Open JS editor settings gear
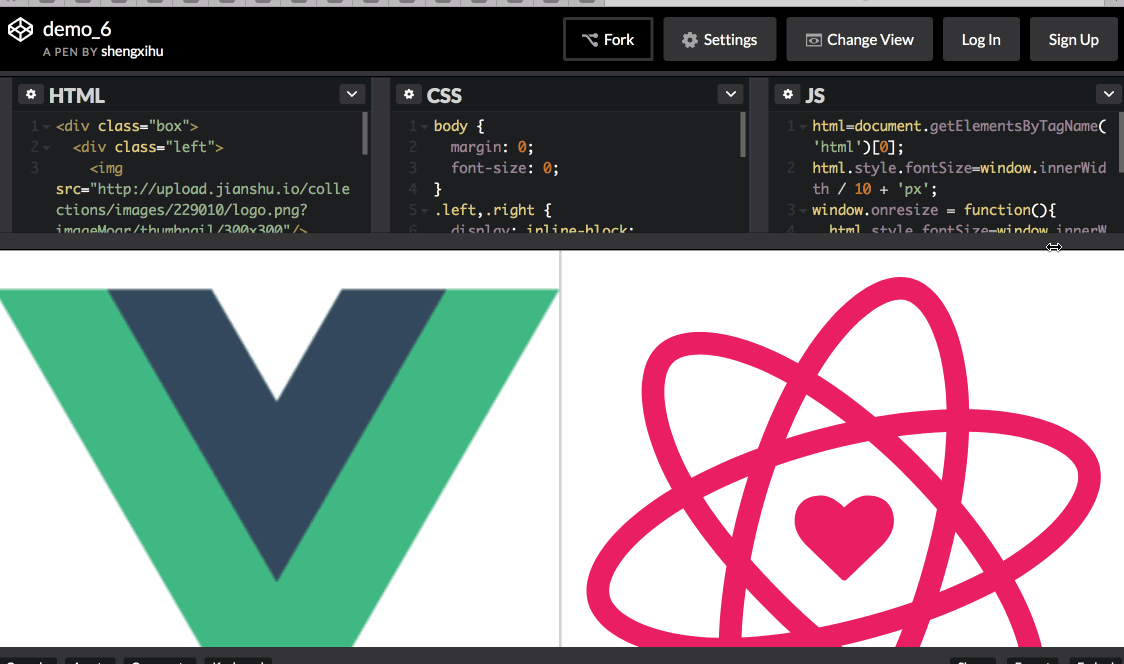 click(x=788, y=94)
